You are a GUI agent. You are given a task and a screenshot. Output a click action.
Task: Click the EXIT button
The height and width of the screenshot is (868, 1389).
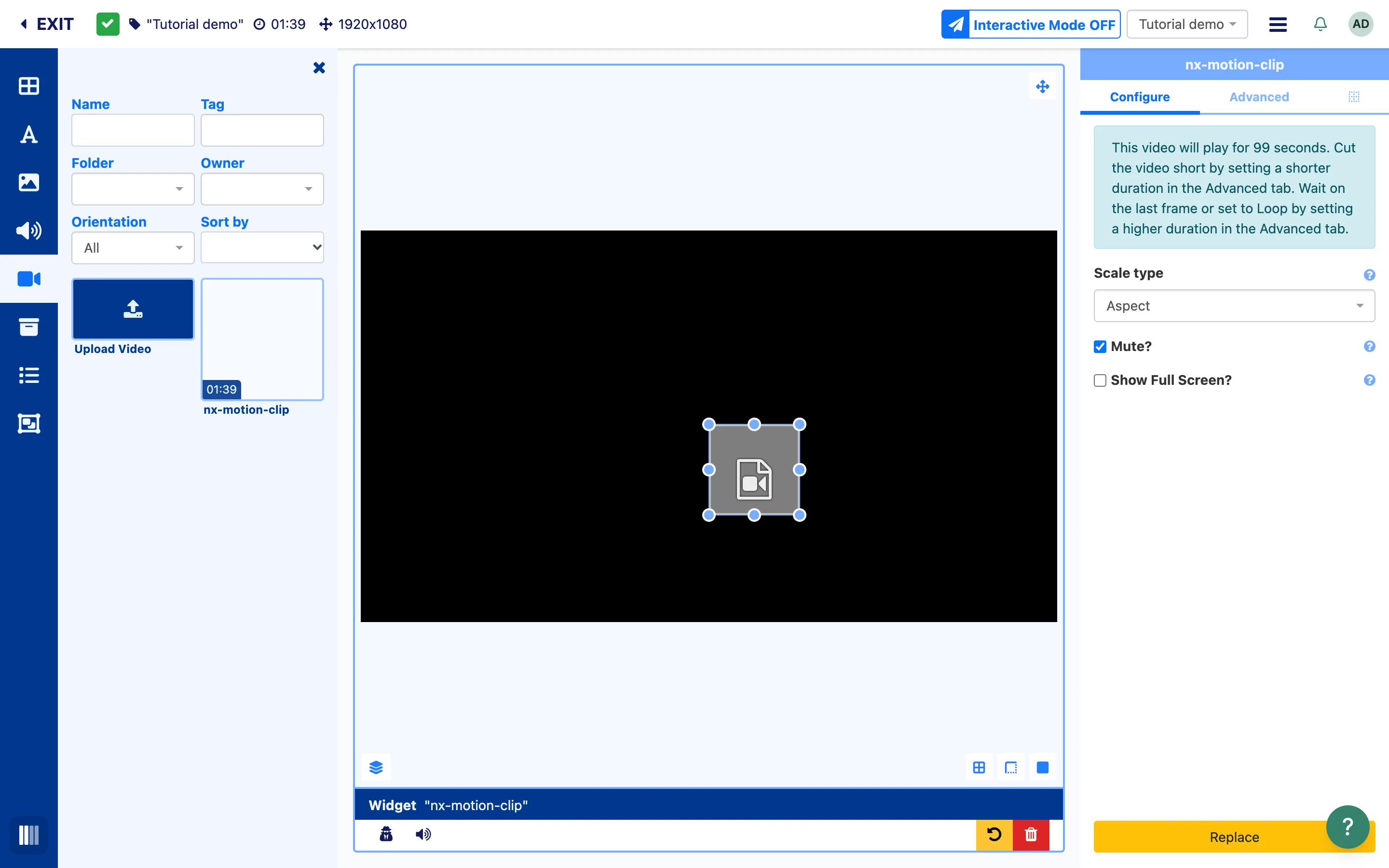47,24
